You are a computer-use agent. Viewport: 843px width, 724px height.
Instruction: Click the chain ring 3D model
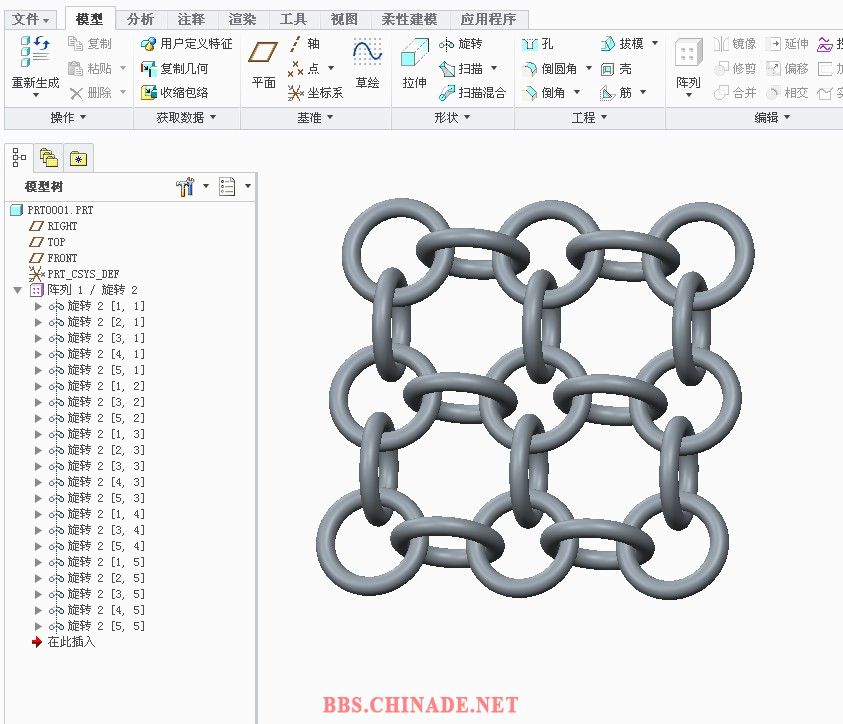coord(535,398)
